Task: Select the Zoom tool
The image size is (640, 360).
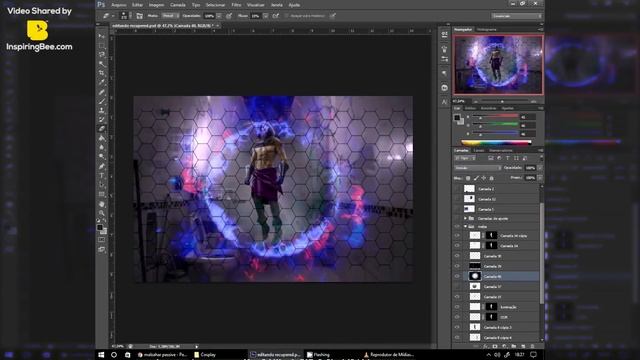Action: coord(102,213)
